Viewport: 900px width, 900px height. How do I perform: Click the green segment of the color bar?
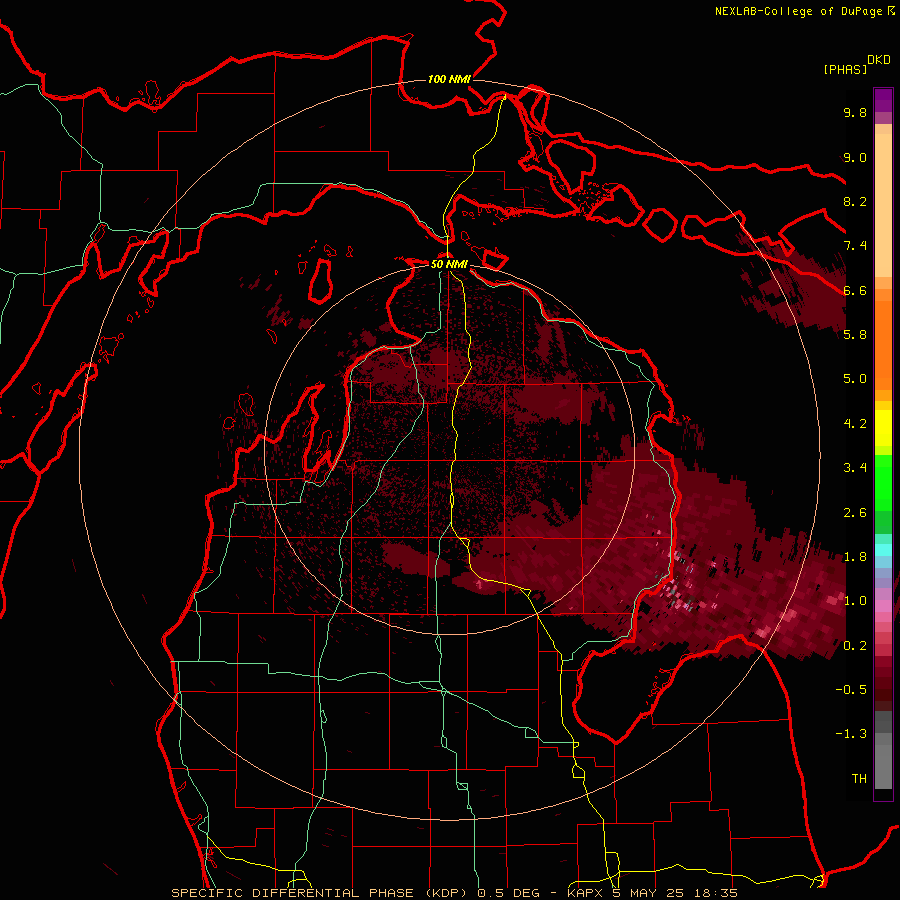coord(883,482)
